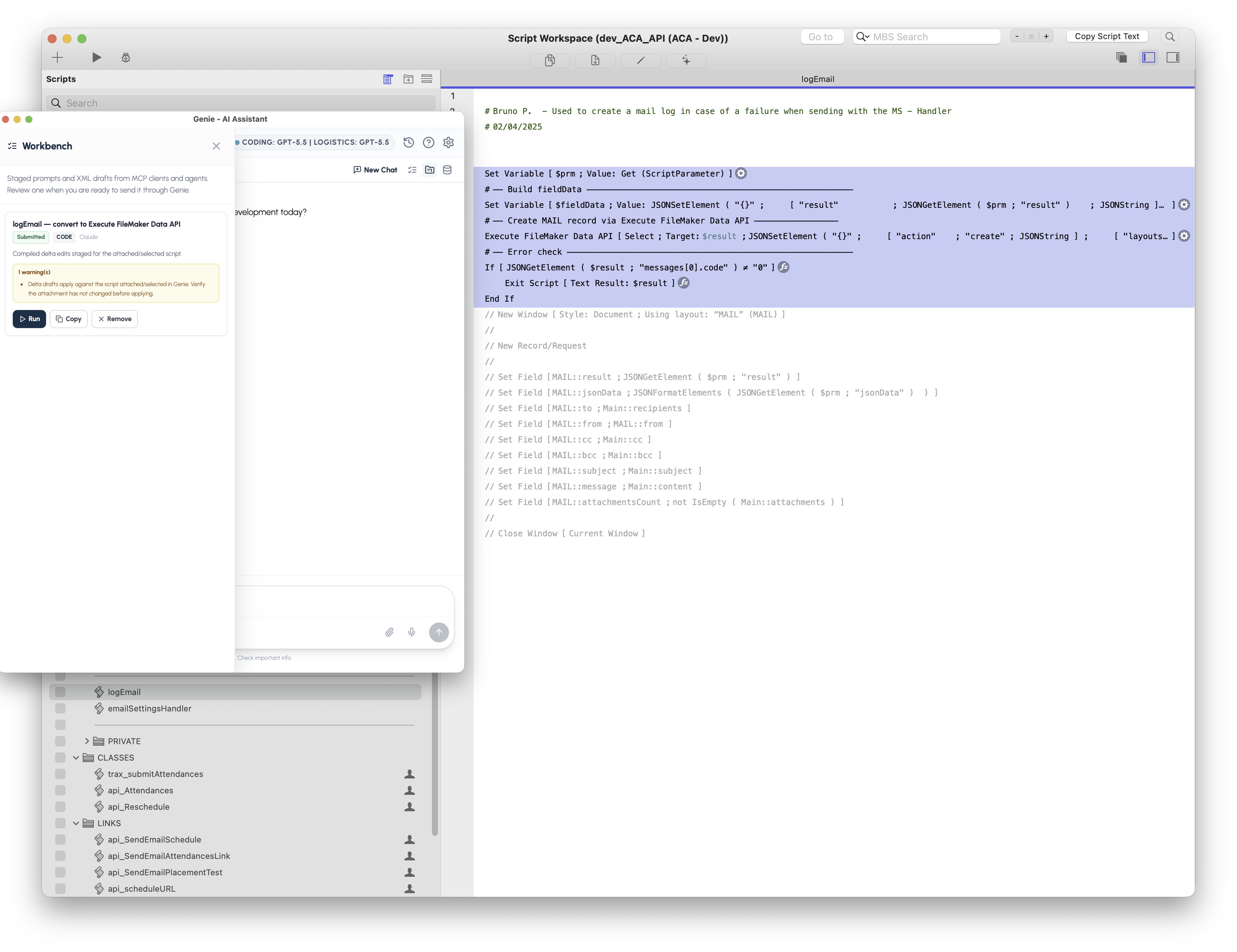This screenshot has height=952, width=1237.
Task: Show scripts list view icon
Action: tap(388, 79)
